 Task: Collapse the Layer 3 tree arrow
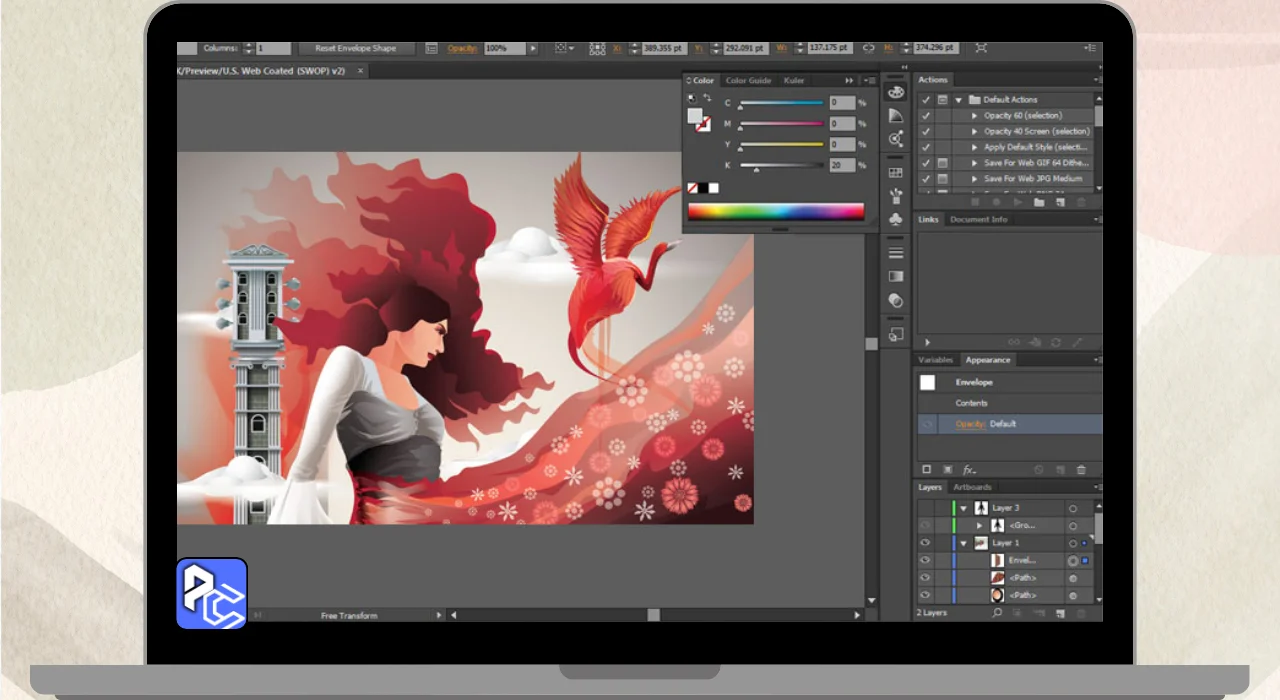pyautogui.click(x=964, y=508)
